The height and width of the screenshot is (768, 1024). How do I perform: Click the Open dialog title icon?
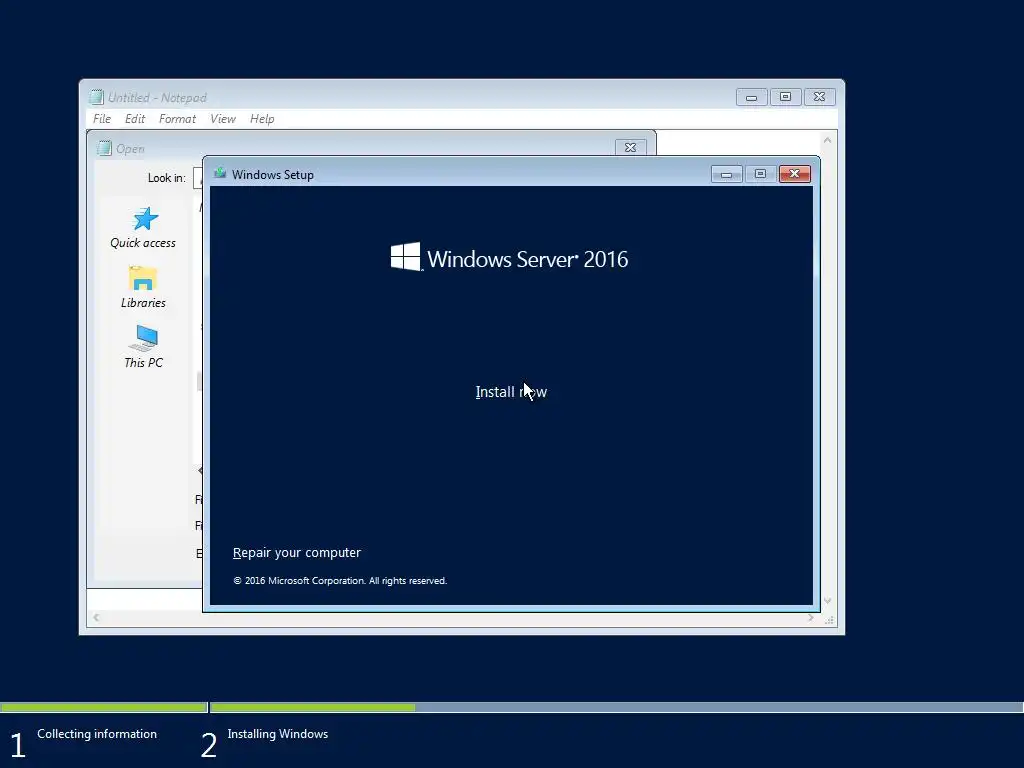pos(104,148)
